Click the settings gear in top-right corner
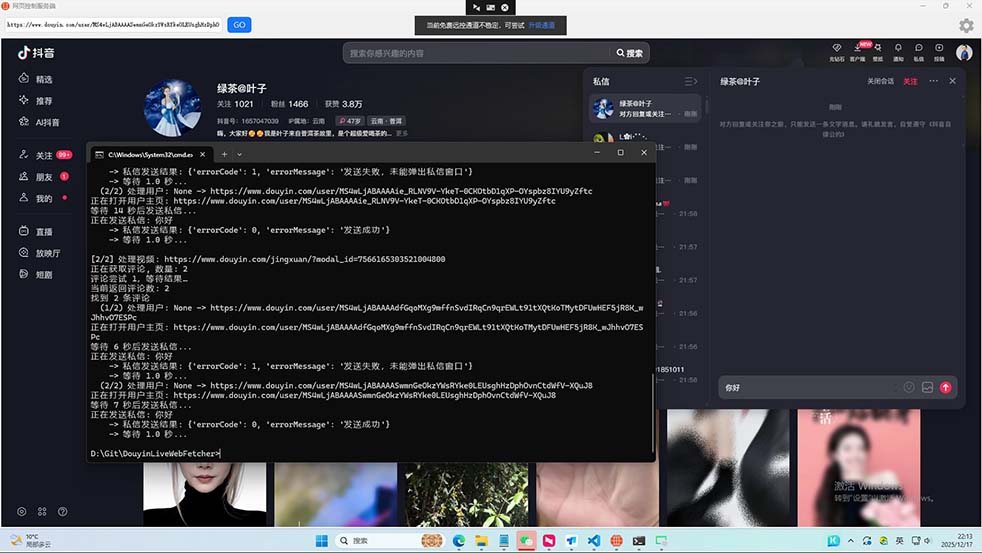 point(966,25)
